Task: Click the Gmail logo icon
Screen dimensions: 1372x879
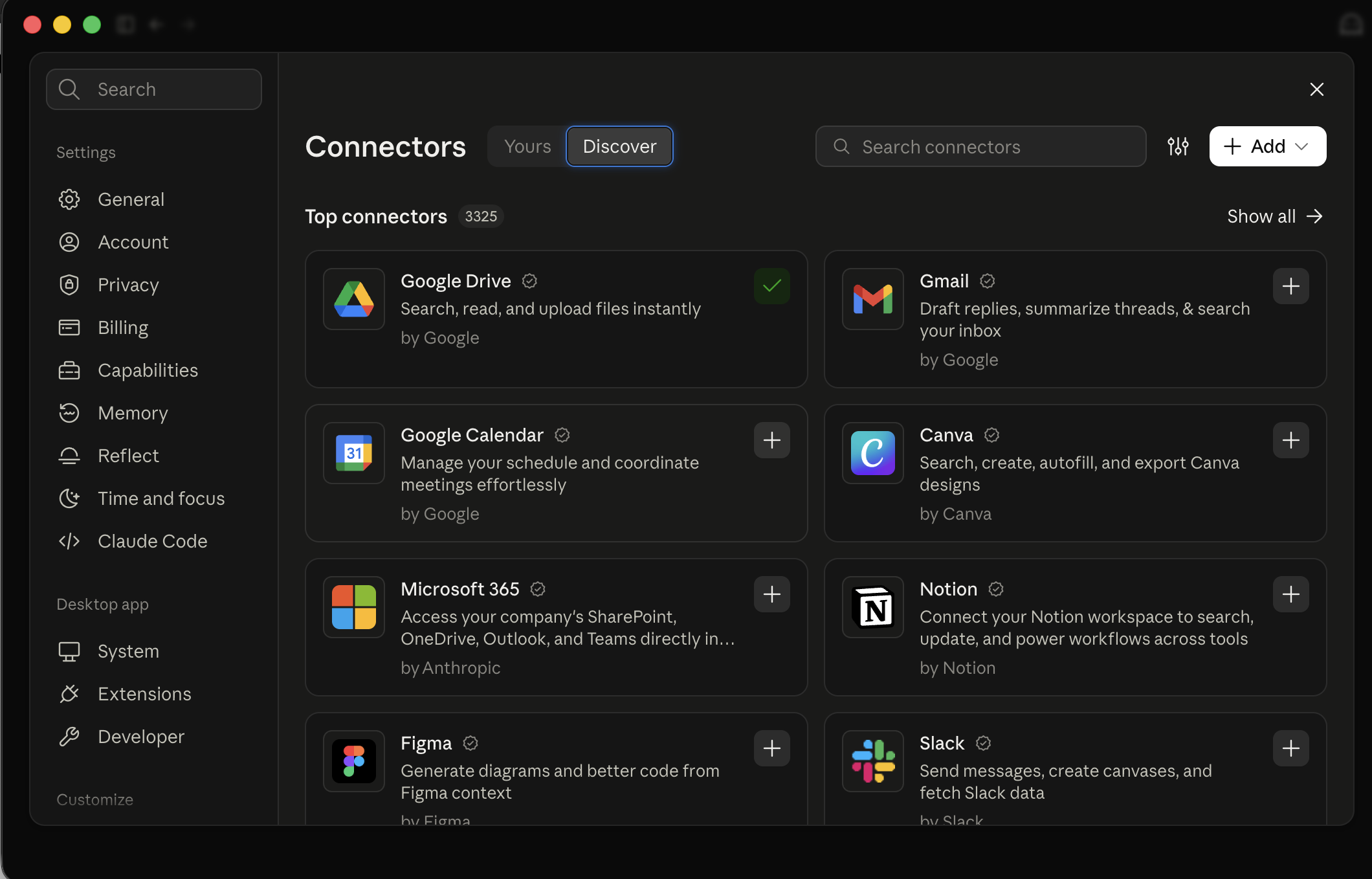Action: (873, 299)
